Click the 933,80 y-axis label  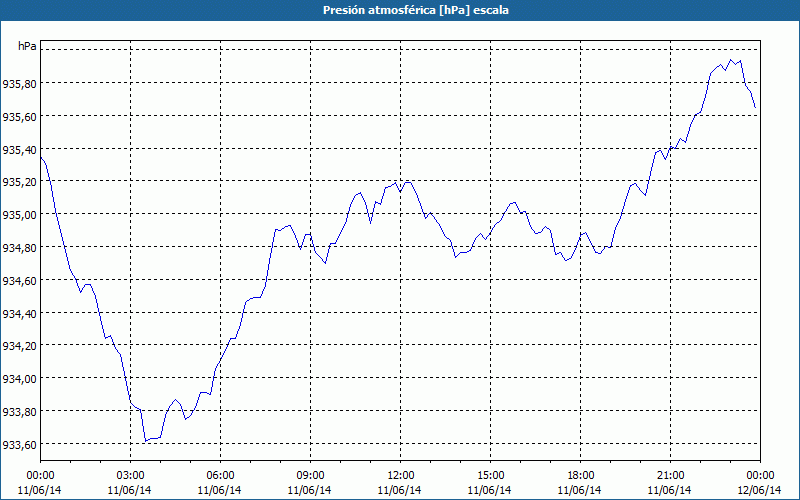[x=19, y=412]
